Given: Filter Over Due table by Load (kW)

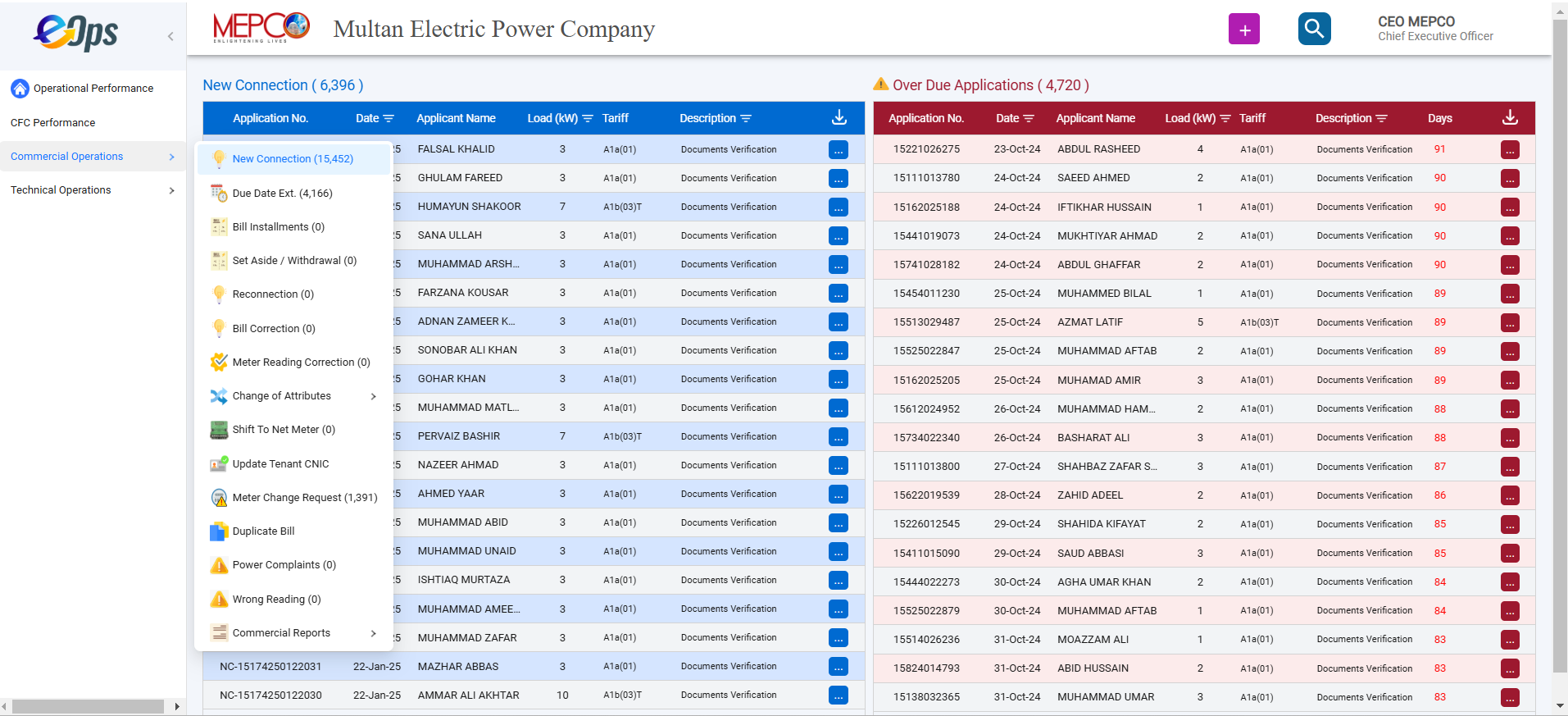Looking at the screenshot, I should (x=1225, y=119).
